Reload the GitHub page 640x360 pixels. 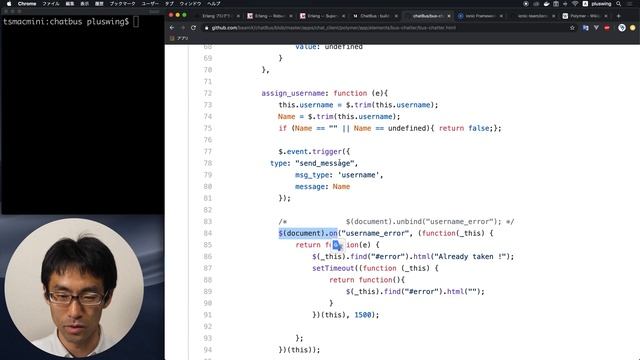click(193, 28)
